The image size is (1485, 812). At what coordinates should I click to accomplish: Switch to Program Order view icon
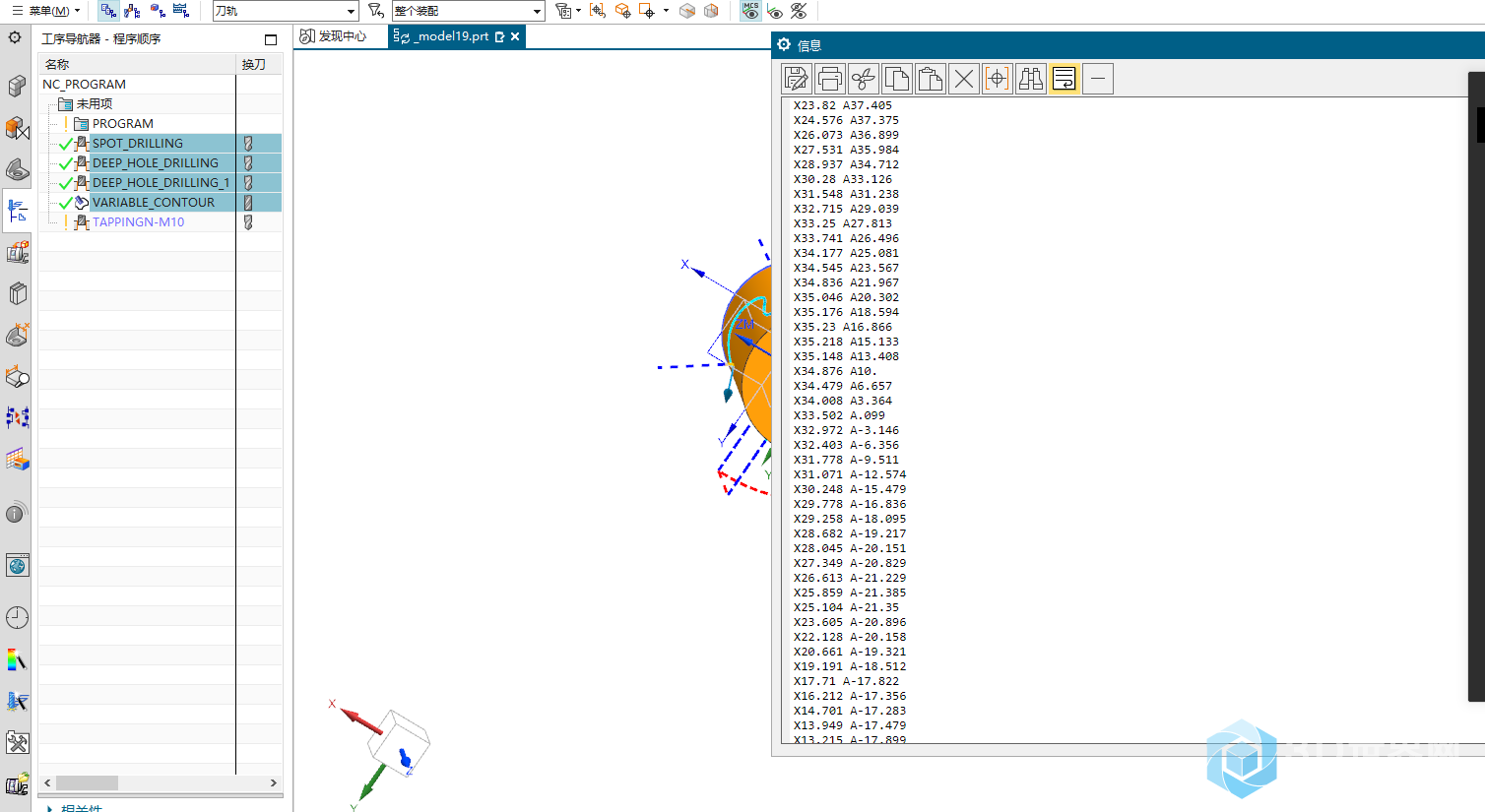click(x=108, y=11)
